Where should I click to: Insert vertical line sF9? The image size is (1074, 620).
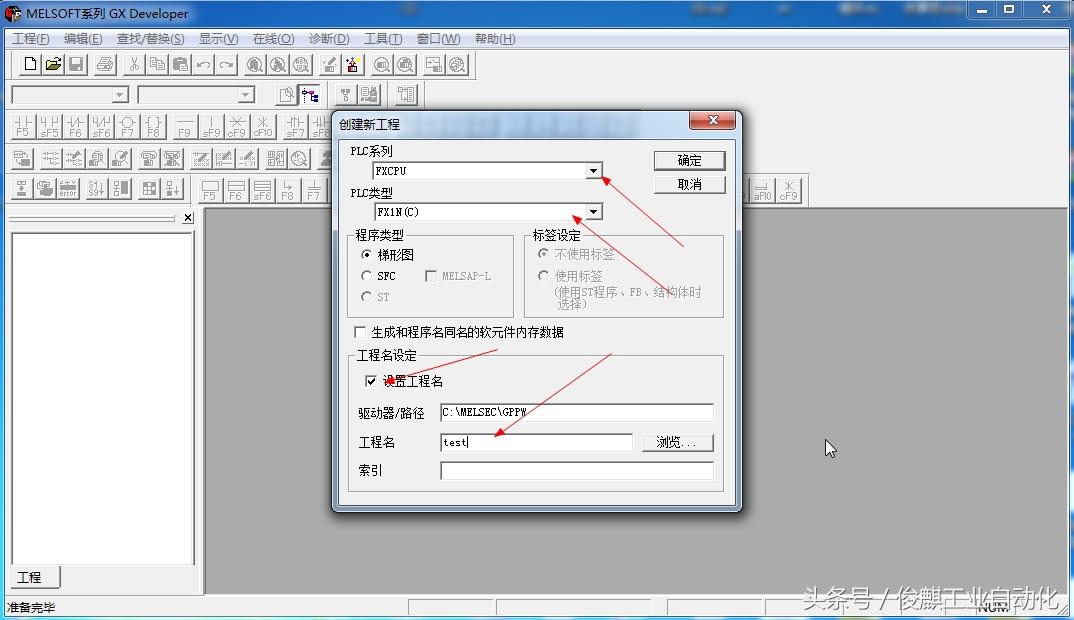pyautogui.click(x=211, y=127)
